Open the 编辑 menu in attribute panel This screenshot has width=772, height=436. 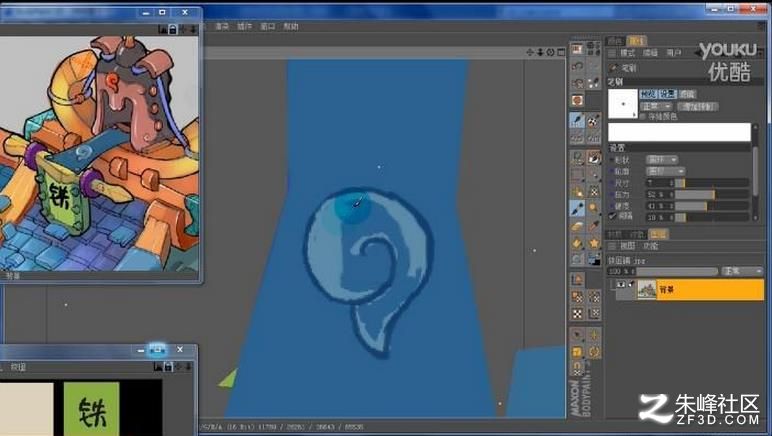pos(650,53)
